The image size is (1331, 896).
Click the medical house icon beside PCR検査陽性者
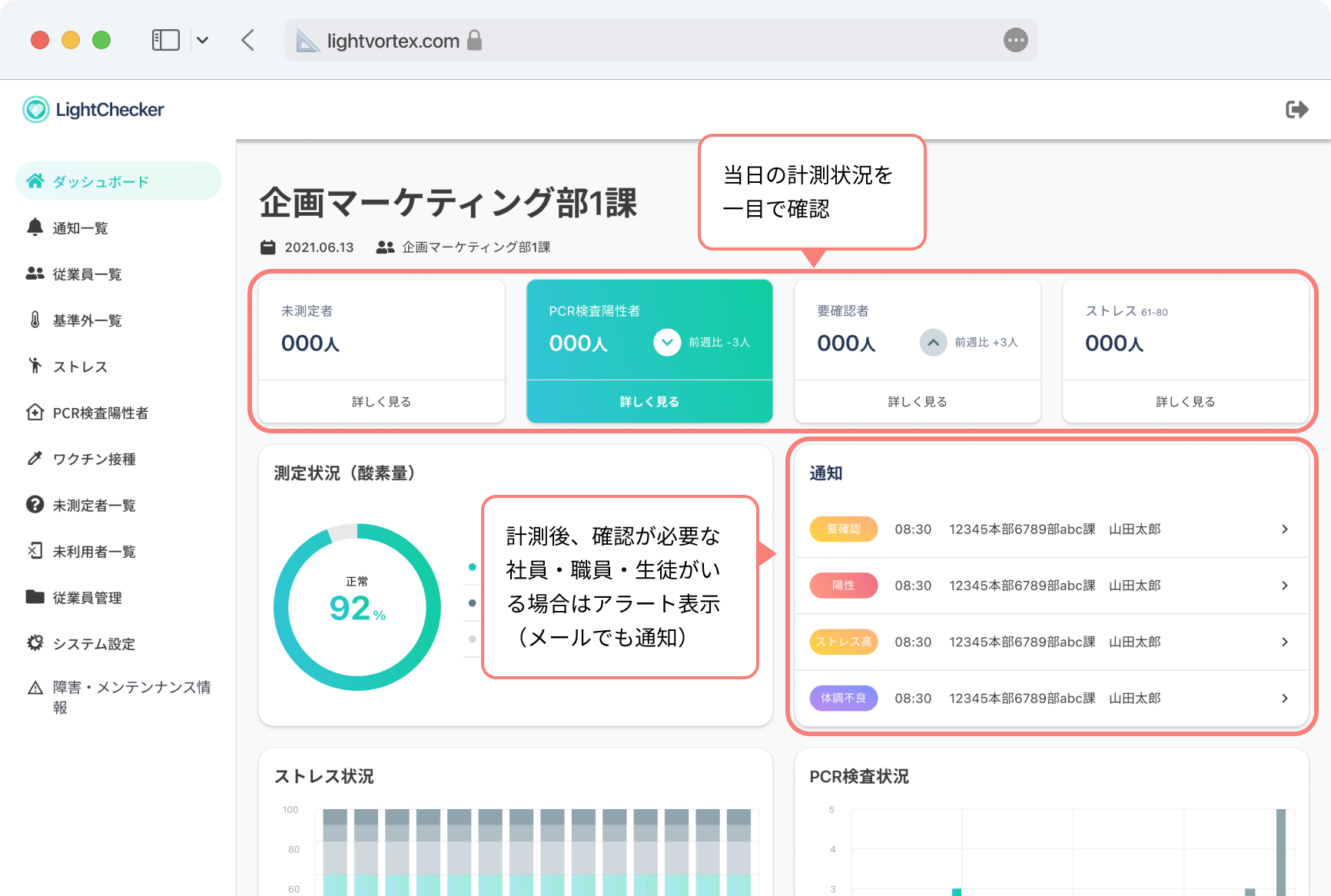[x=35, y=412]
